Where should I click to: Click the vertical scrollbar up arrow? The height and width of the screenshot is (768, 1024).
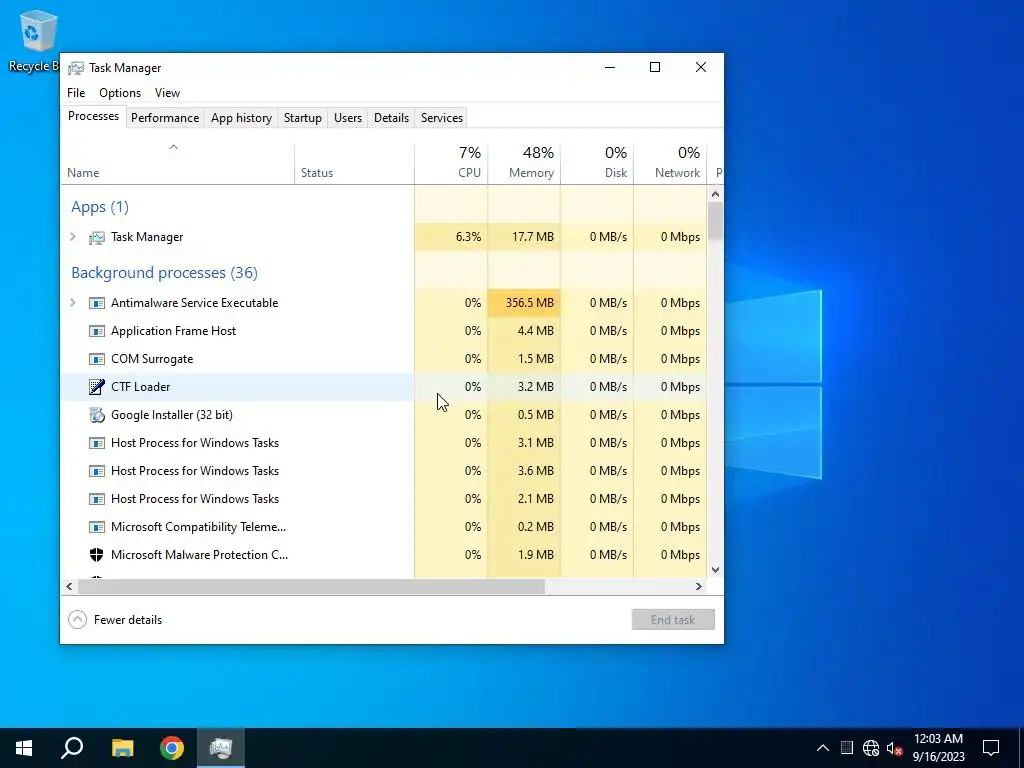point(715,194)
